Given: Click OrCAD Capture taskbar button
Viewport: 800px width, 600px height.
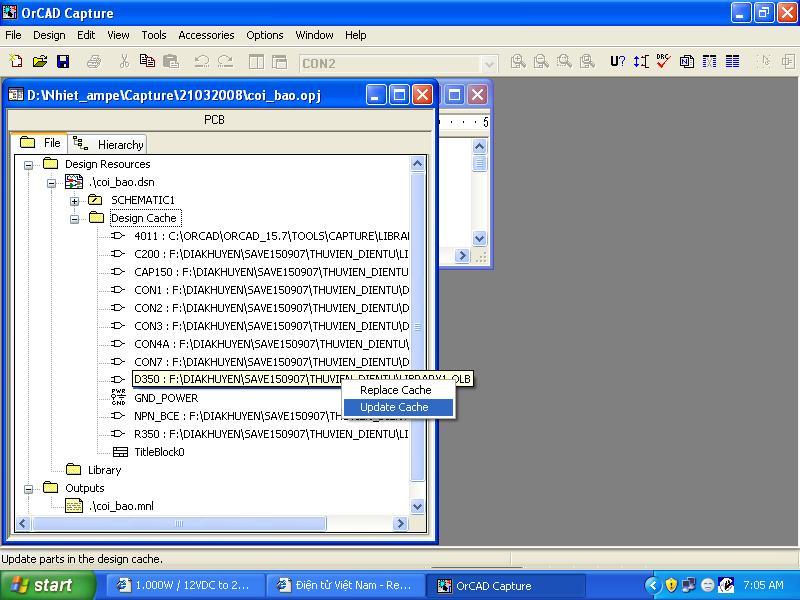Looking at the screenshot, I should tap(506, 586).
